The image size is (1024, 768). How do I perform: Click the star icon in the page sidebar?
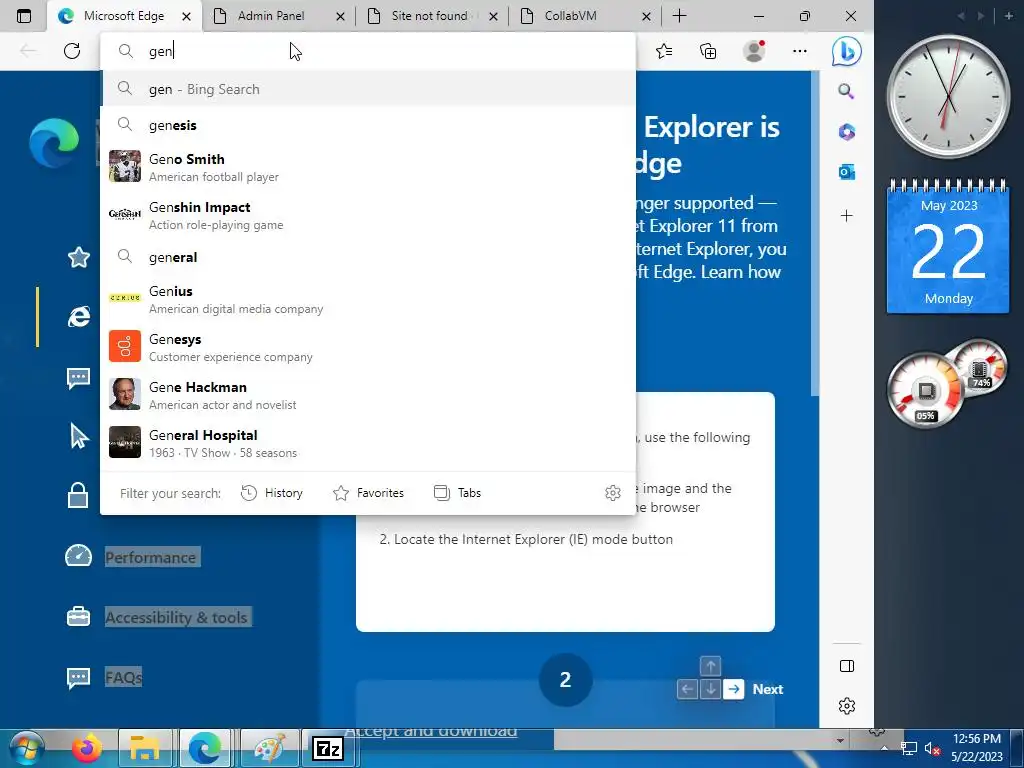78,257
